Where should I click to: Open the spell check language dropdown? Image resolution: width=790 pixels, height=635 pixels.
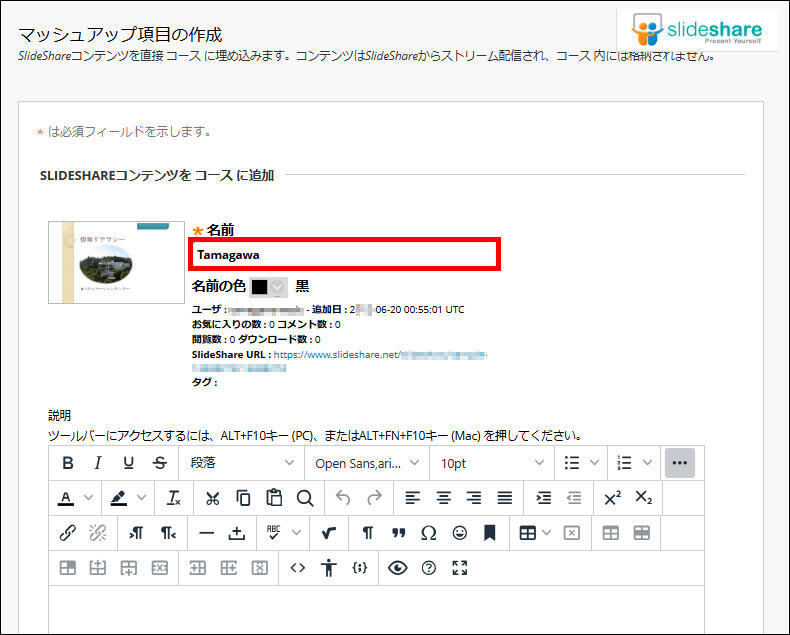(x=296, y=533)
